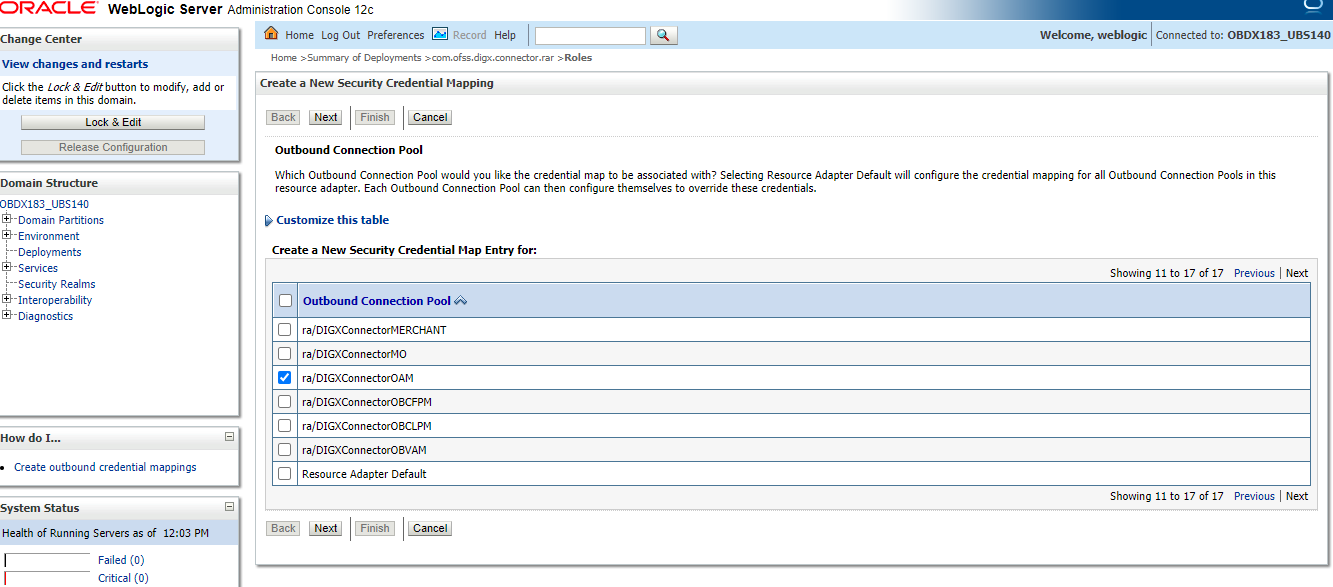Click Home breadcrumb link
The height and width of the screenshot is (587, 1333).
tap(284, 58)
